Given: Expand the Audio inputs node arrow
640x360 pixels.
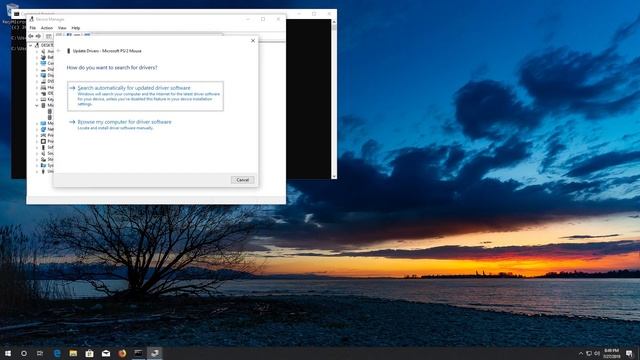Looking at the screenshot, I should point(37,51).
